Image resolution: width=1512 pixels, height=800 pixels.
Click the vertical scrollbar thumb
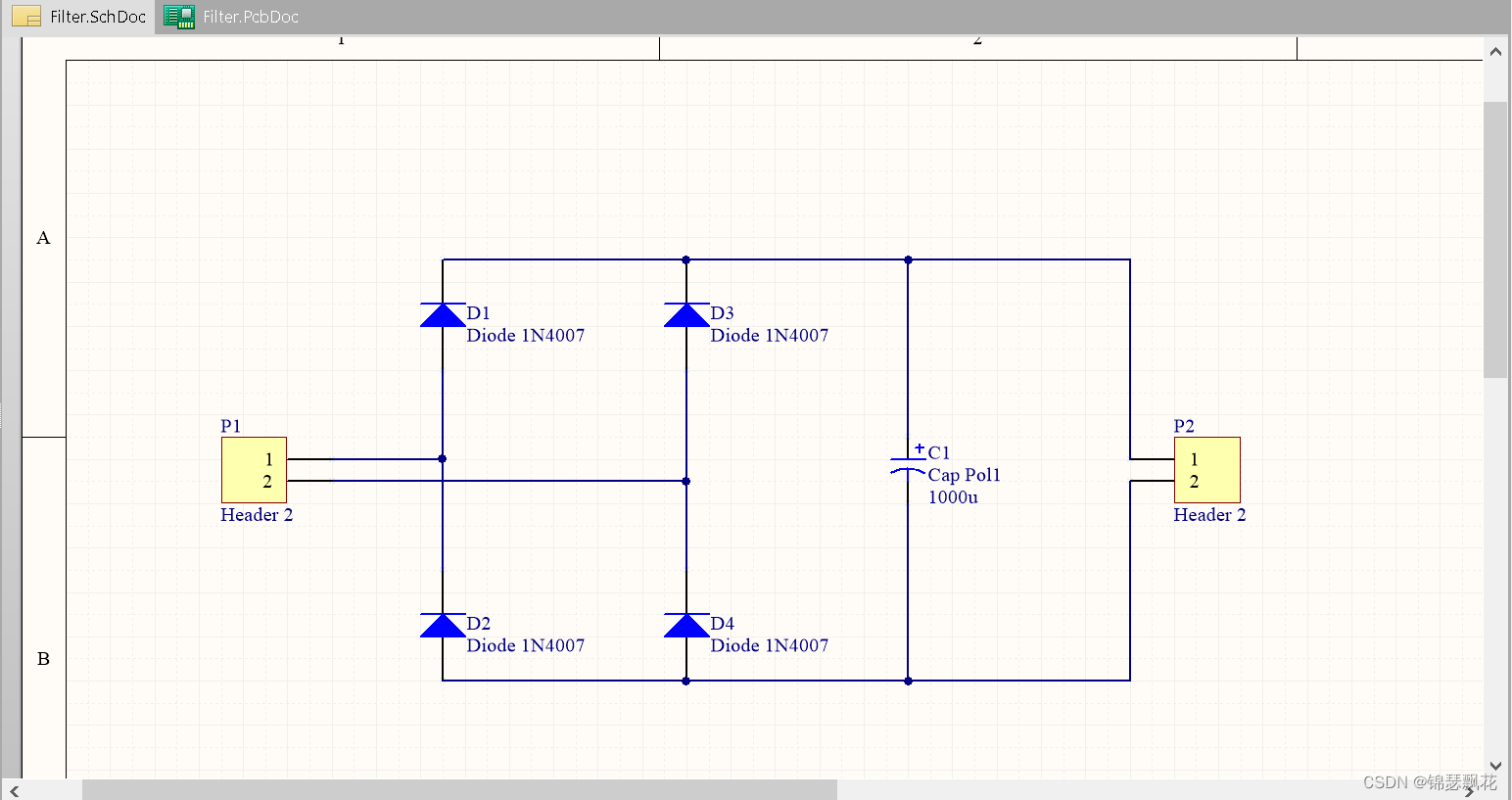click(1495, 240)
